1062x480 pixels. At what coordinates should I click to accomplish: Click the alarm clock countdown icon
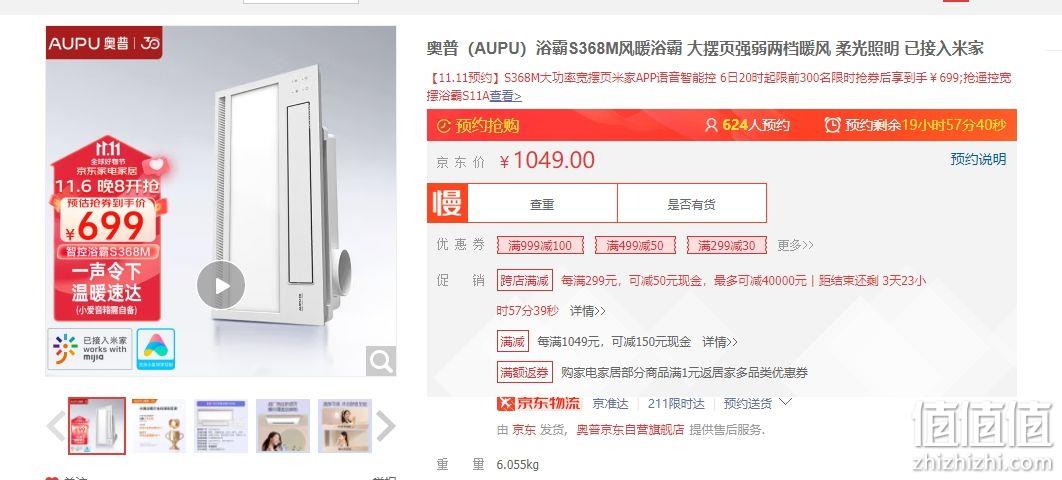click(832, 125)
